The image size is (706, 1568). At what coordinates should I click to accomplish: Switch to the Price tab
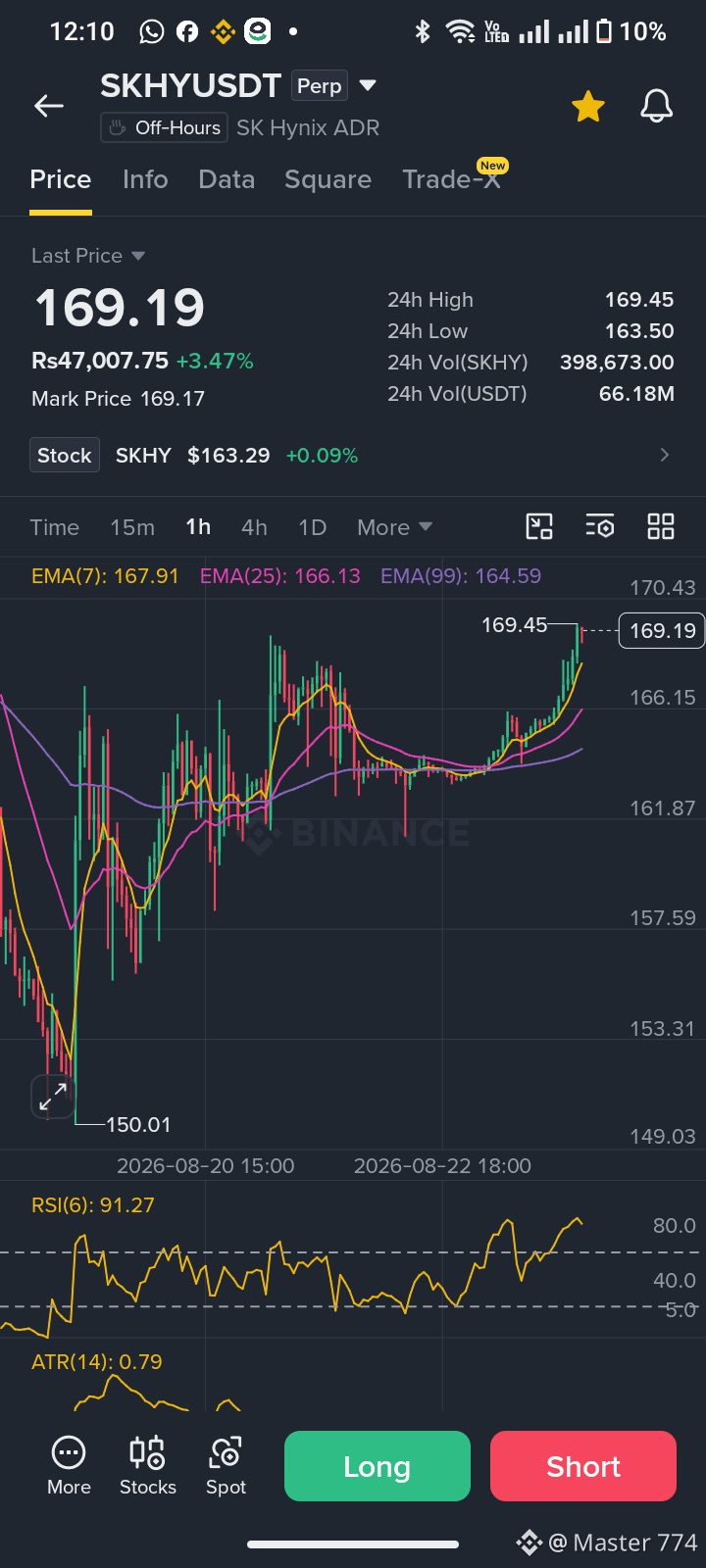(61, 179)
